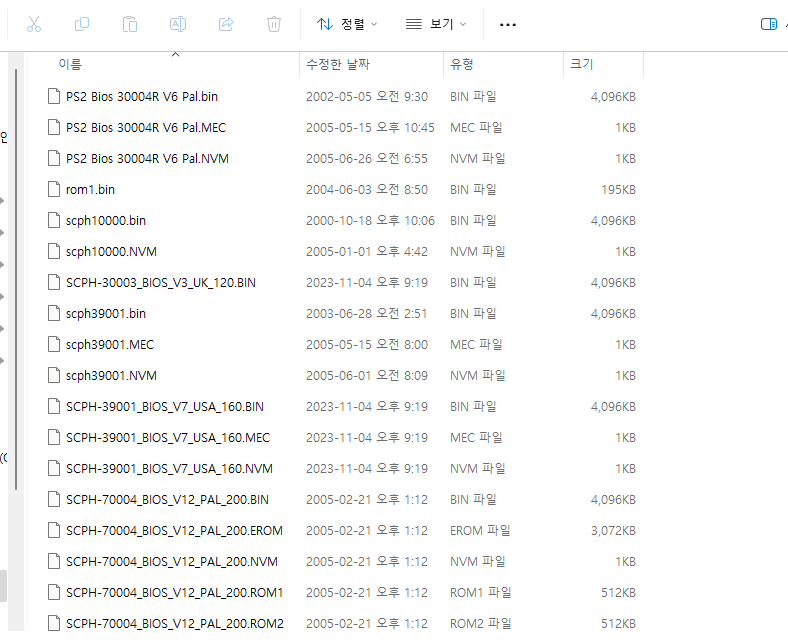Image resolution: width=788 pixels, height=644 pixels.
Task: Click file icon of scph10000.bin
Action: pos(54,220)
